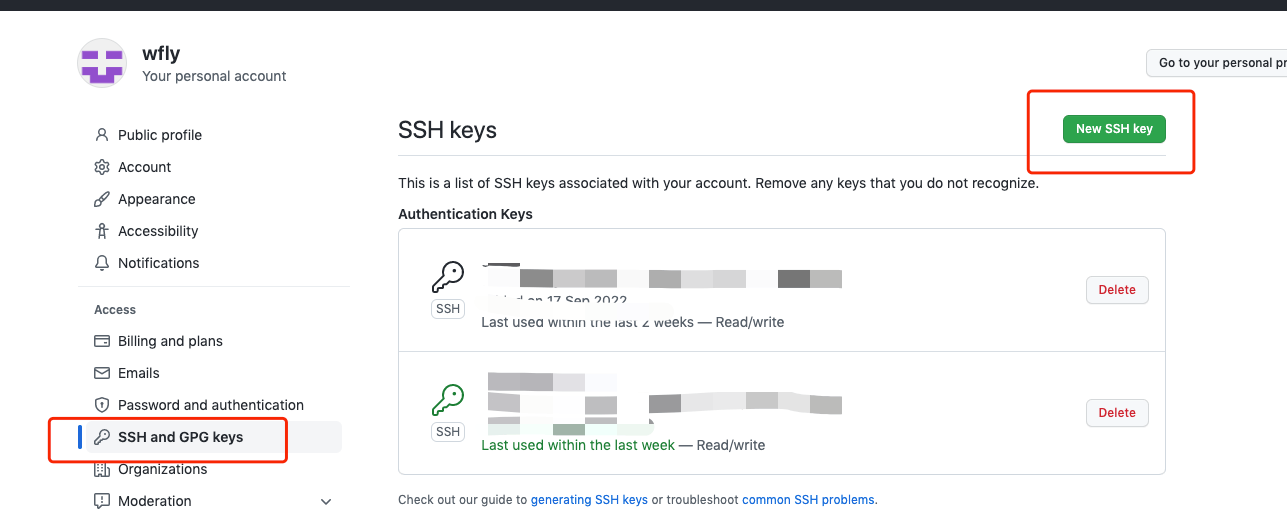Expand the Moderation section chevron
Screen dimensions: 1287x524
click(x=325, y=501)
